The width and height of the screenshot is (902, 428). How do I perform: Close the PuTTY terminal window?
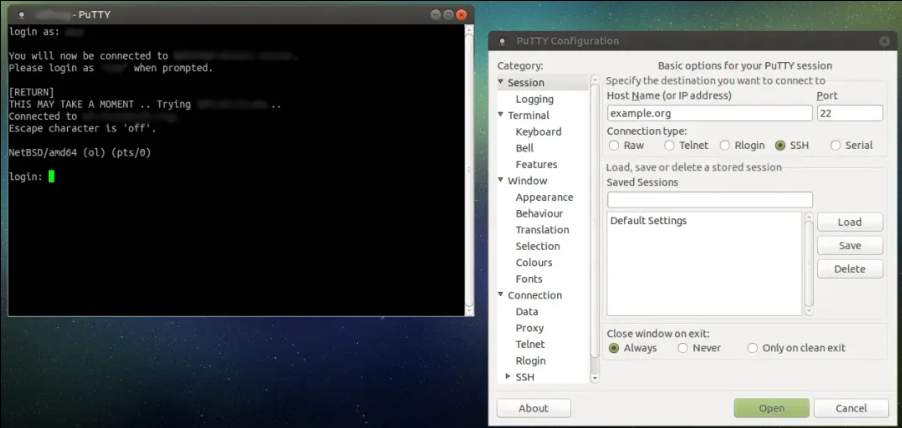(461, 15)
